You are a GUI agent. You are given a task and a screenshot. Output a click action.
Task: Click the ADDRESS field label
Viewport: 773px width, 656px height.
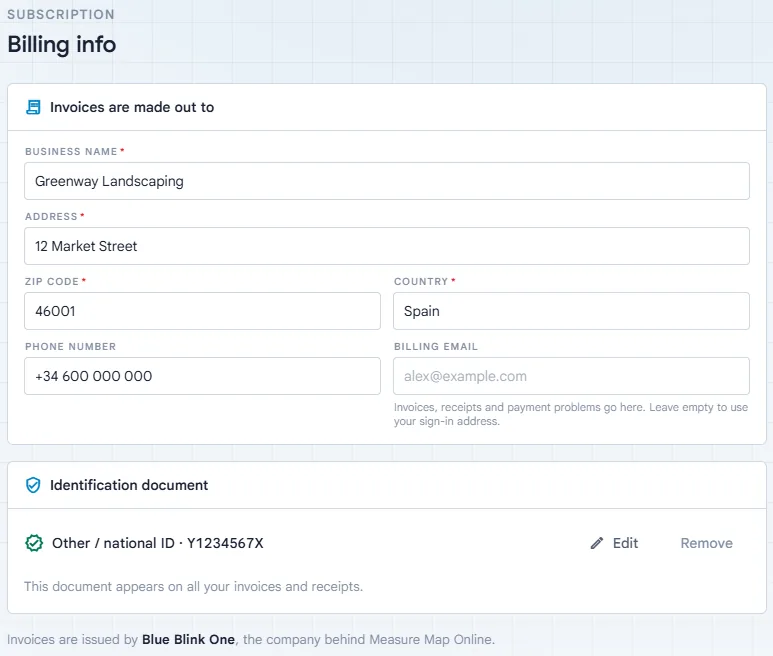pyautogui.click(x=51, y=216)
